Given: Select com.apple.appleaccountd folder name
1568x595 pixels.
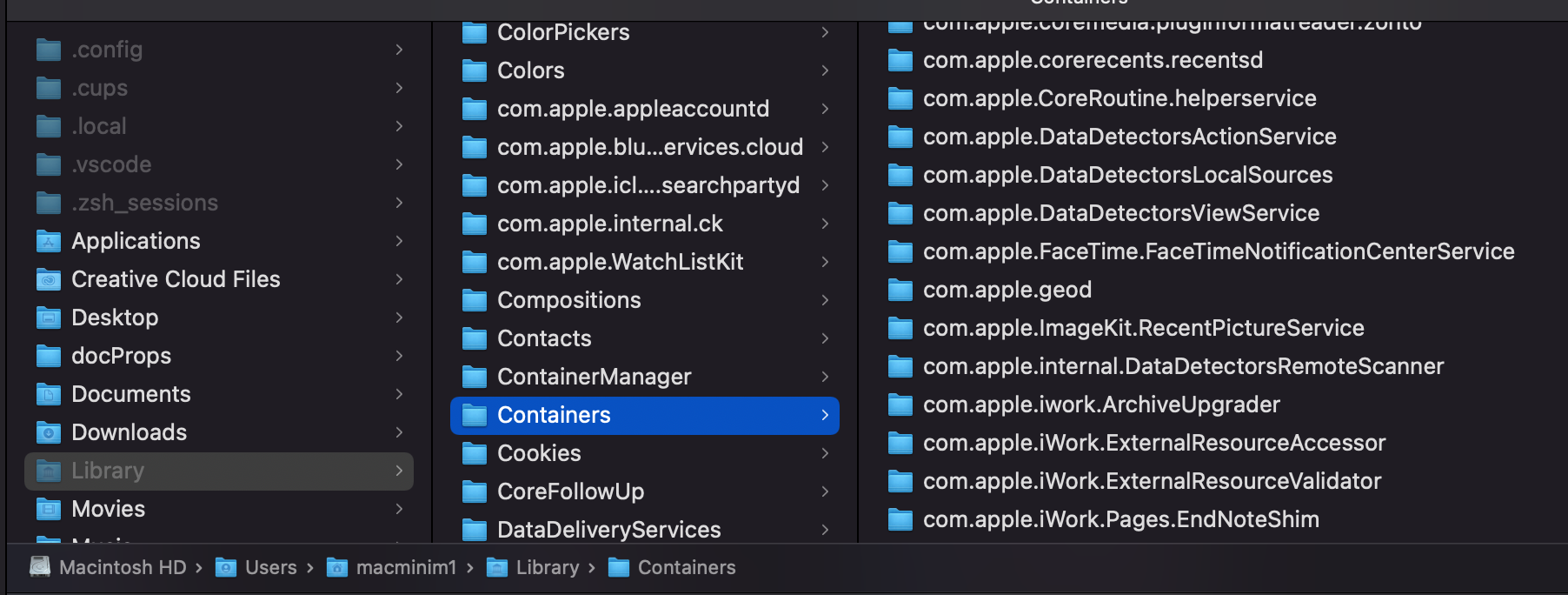Looking at the screenshot, I should point(633,109).
